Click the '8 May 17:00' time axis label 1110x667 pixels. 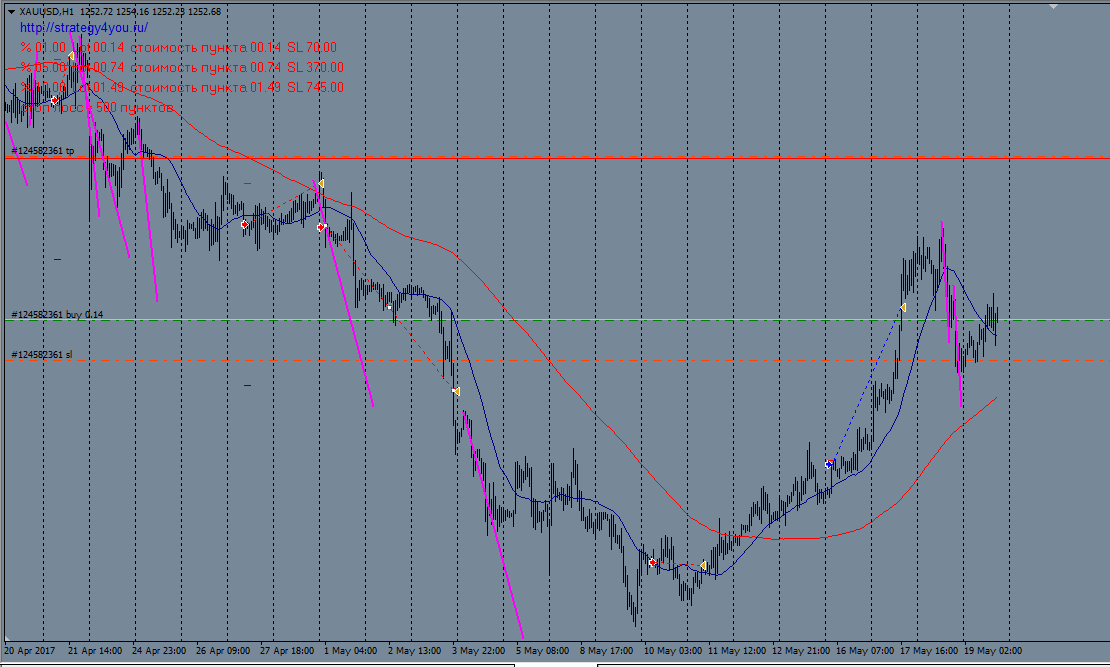(x=606, y=650)
